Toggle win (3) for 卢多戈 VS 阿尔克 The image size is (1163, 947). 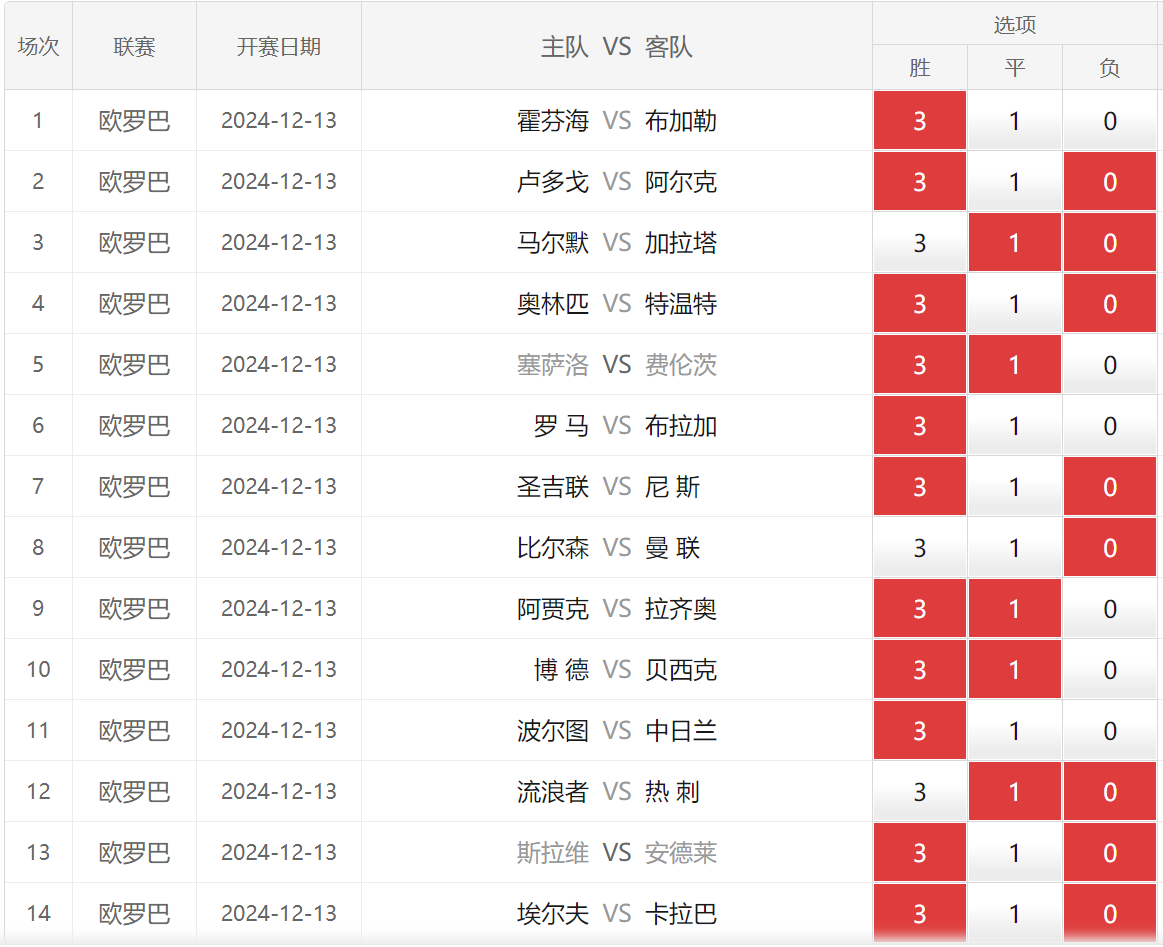920,182
